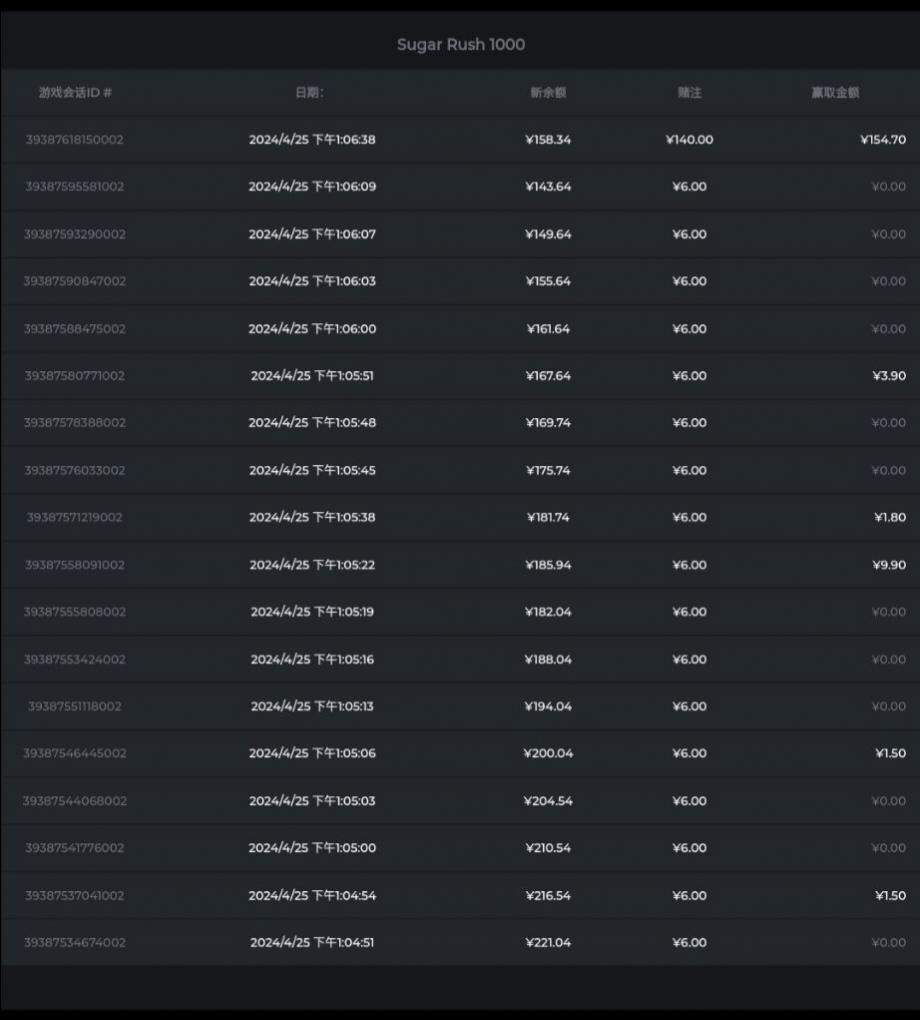Click the new balance ¥149.64
This screenshot has width=920, height=1020.
click(548, 234)
